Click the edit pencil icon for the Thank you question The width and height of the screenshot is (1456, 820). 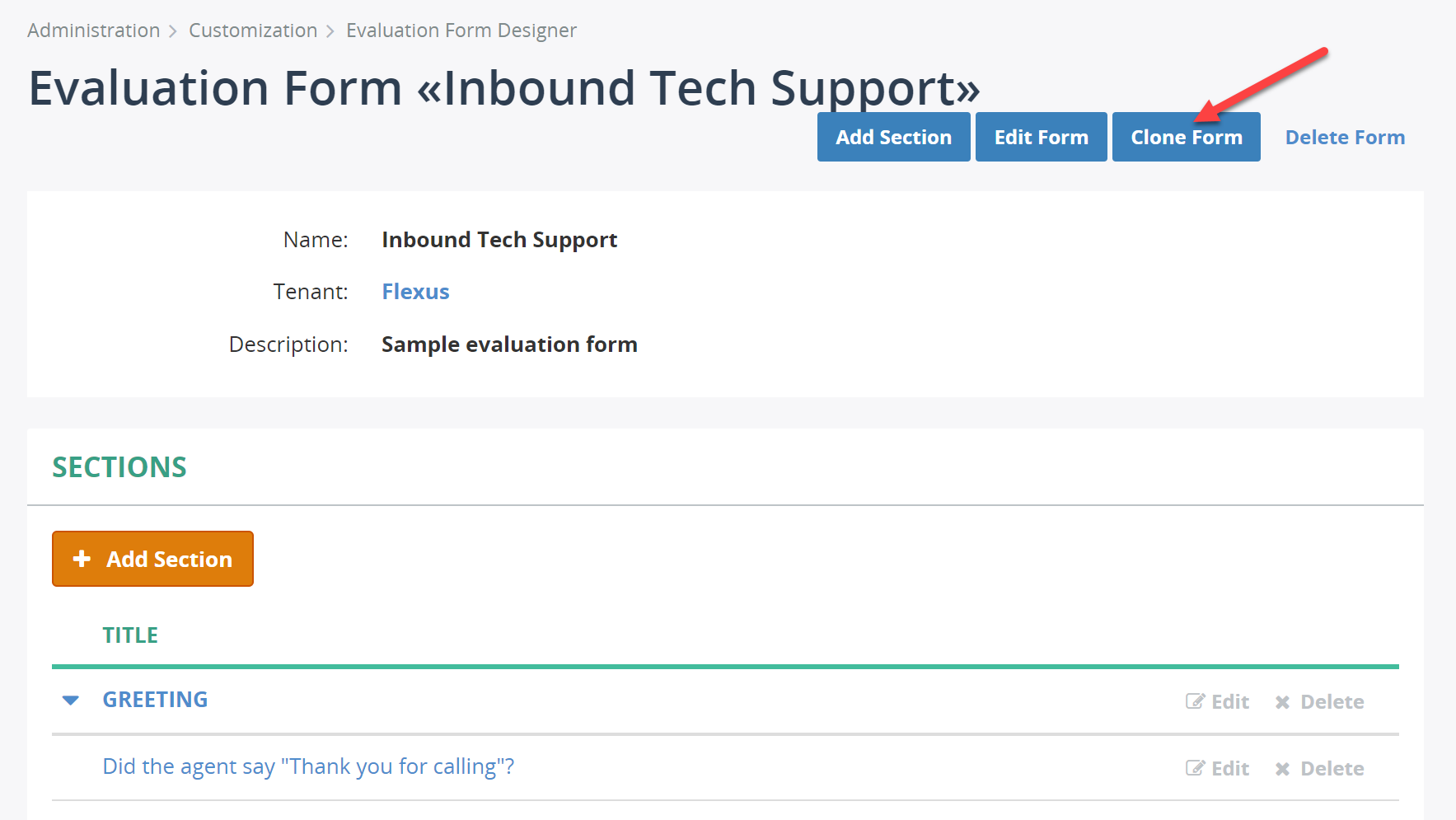click(1195, 768)
